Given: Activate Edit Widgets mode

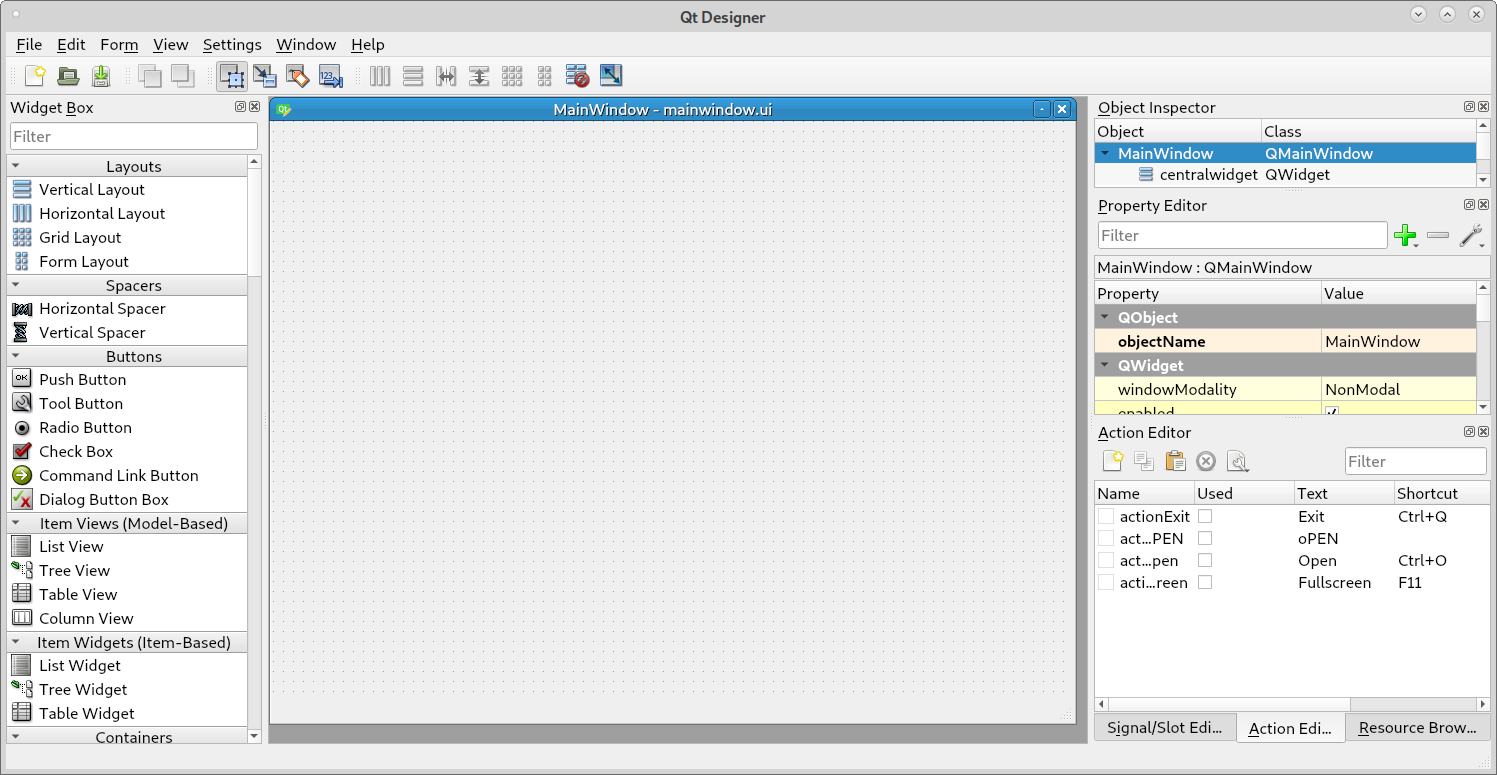Looking at the screenshot, I should click(x=232, y=76).
